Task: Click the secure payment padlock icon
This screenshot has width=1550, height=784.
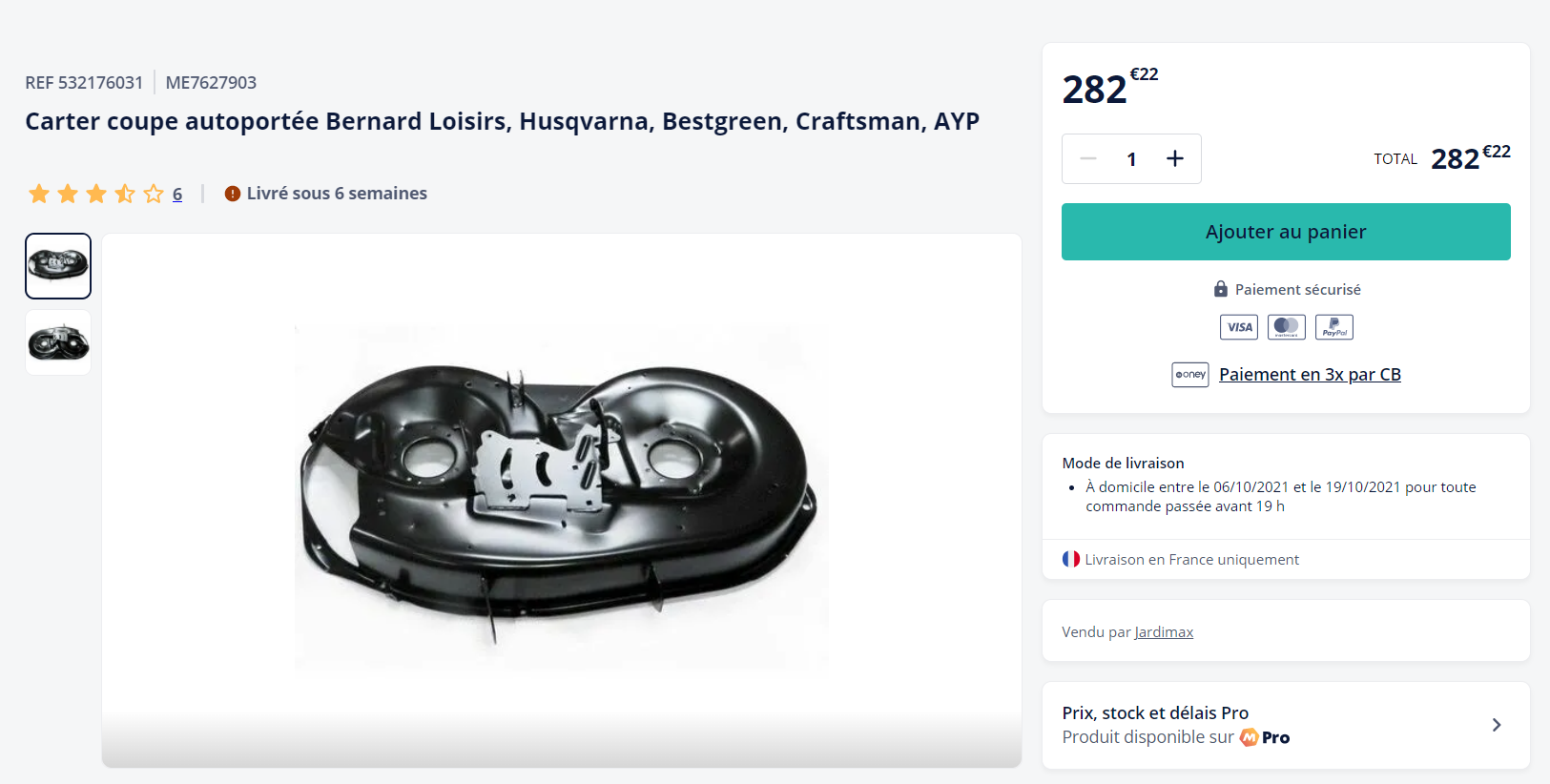Action: [1220, 289]
